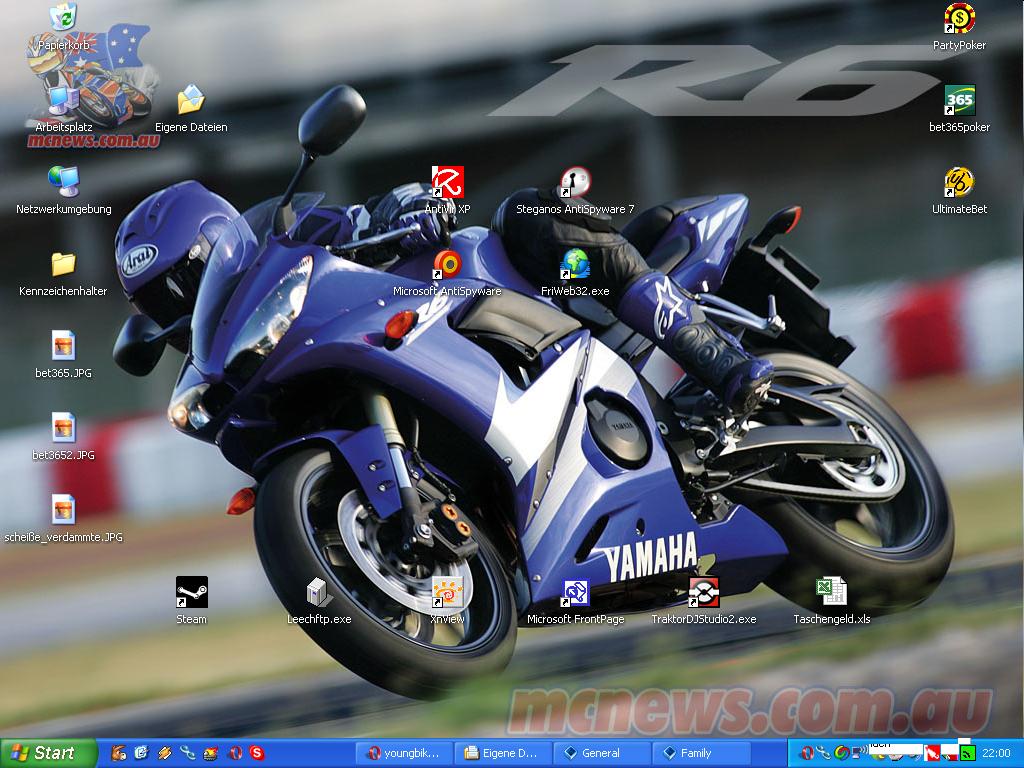Switch to the youngbik... taskbar window

(405, 753)
